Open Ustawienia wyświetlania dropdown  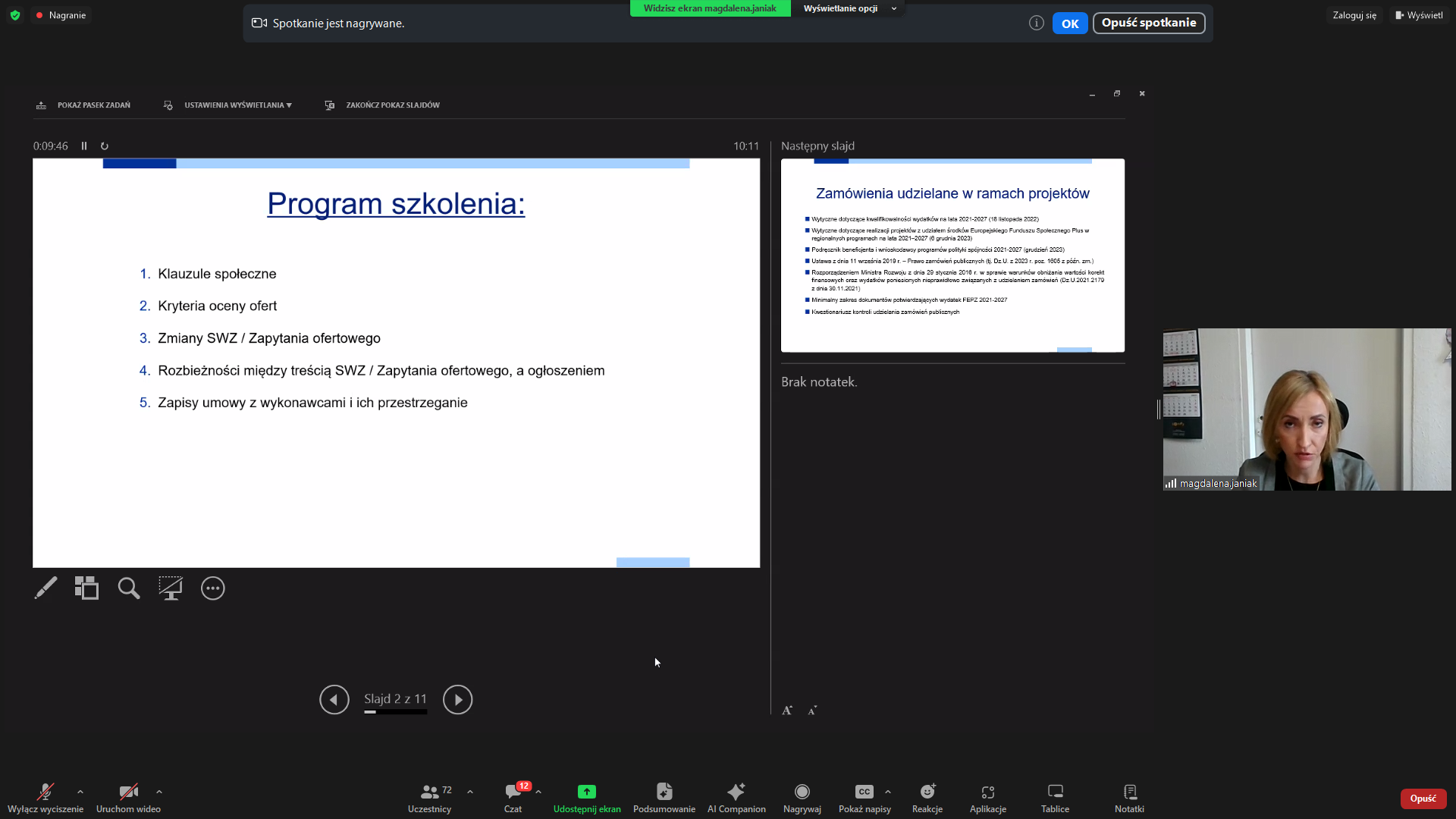pyautogui.click(x=227, y=105)
